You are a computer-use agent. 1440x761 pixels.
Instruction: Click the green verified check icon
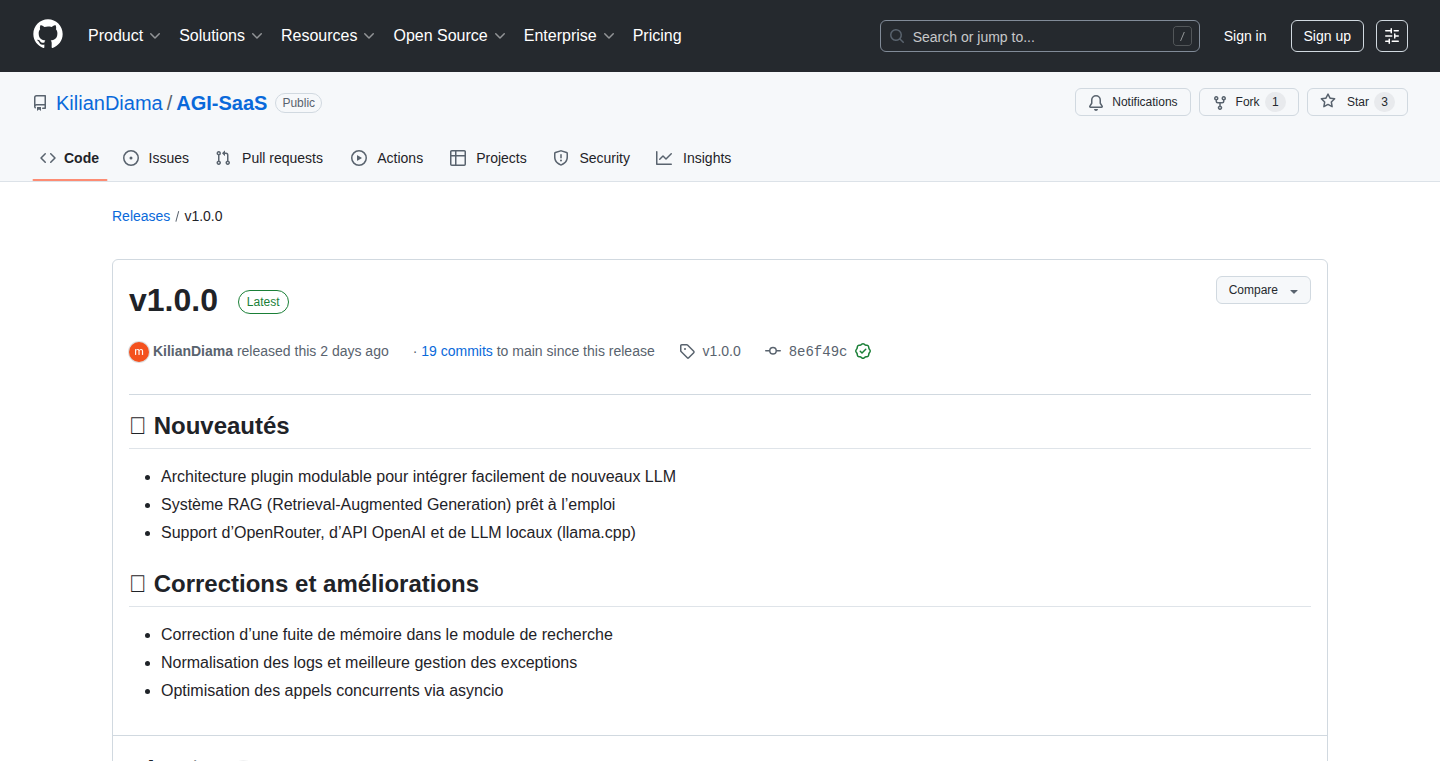point(863,351)
